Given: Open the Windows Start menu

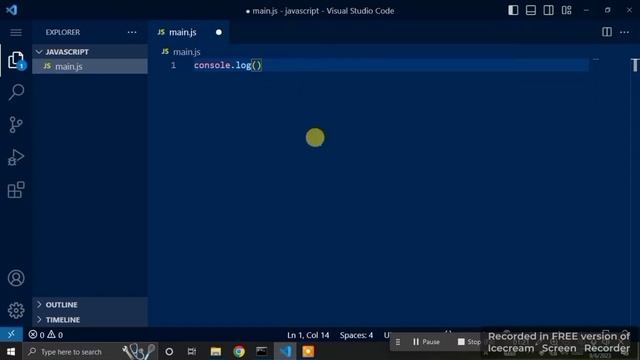Looking at the screenshot, I should [11, 351].
